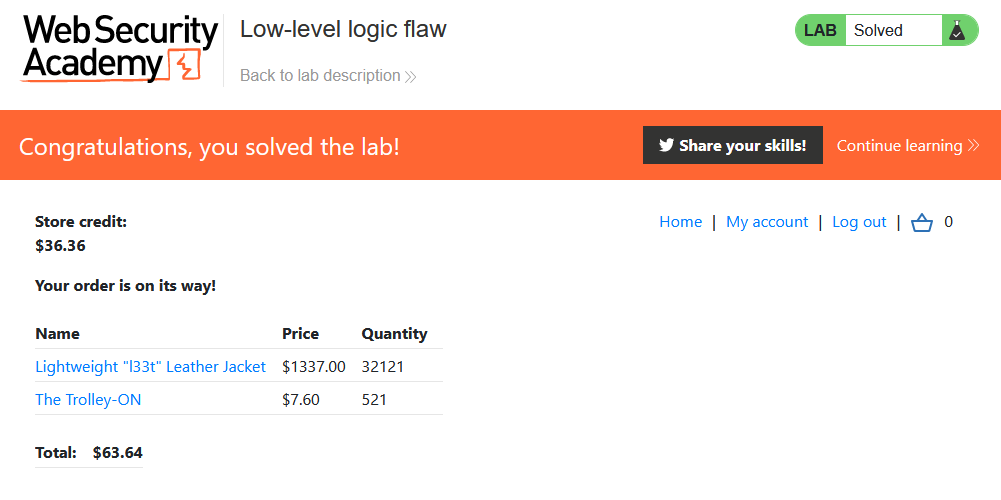1001x500 pixels.
Task: Open the shopping basket icon
Action: [922, 223]
